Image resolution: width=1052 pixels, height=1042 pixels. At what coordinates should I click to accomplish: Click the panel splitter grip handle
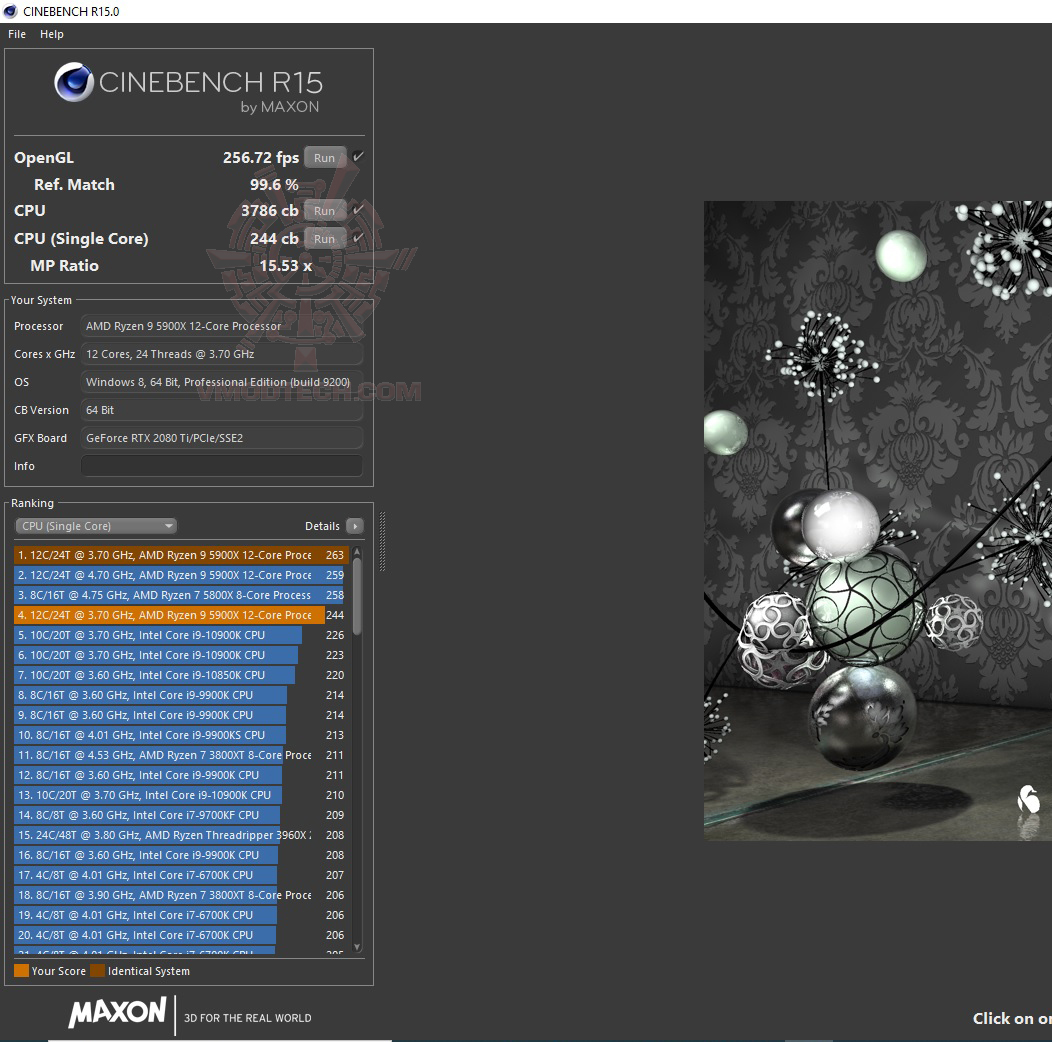pyautogui.click(x=382, y=541)
